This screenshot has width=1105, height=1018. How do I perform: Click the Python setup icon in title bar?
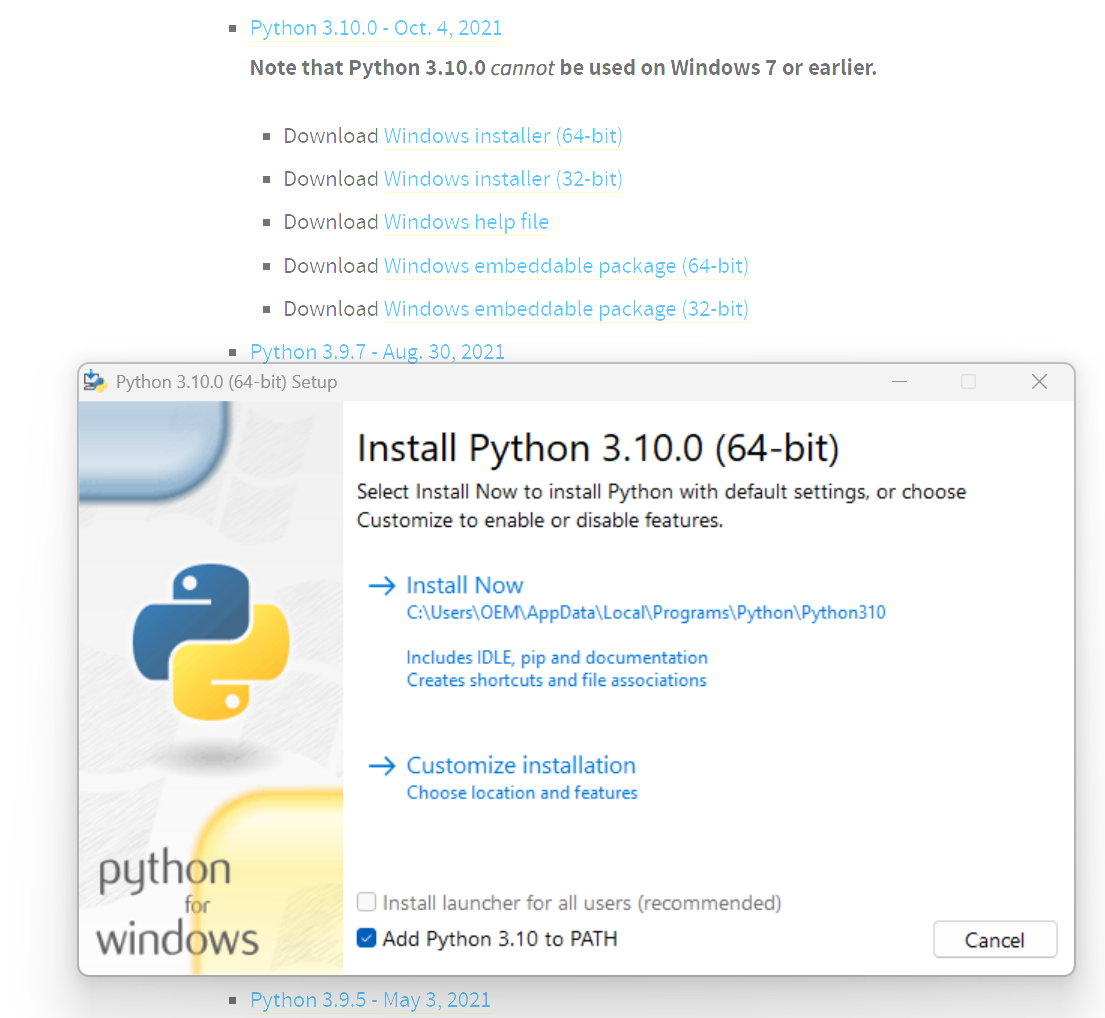click(x=94, y=381)
